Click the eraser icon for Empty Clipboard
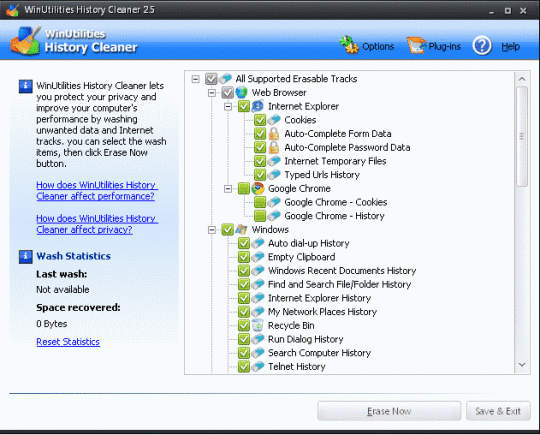 point(258,257)
